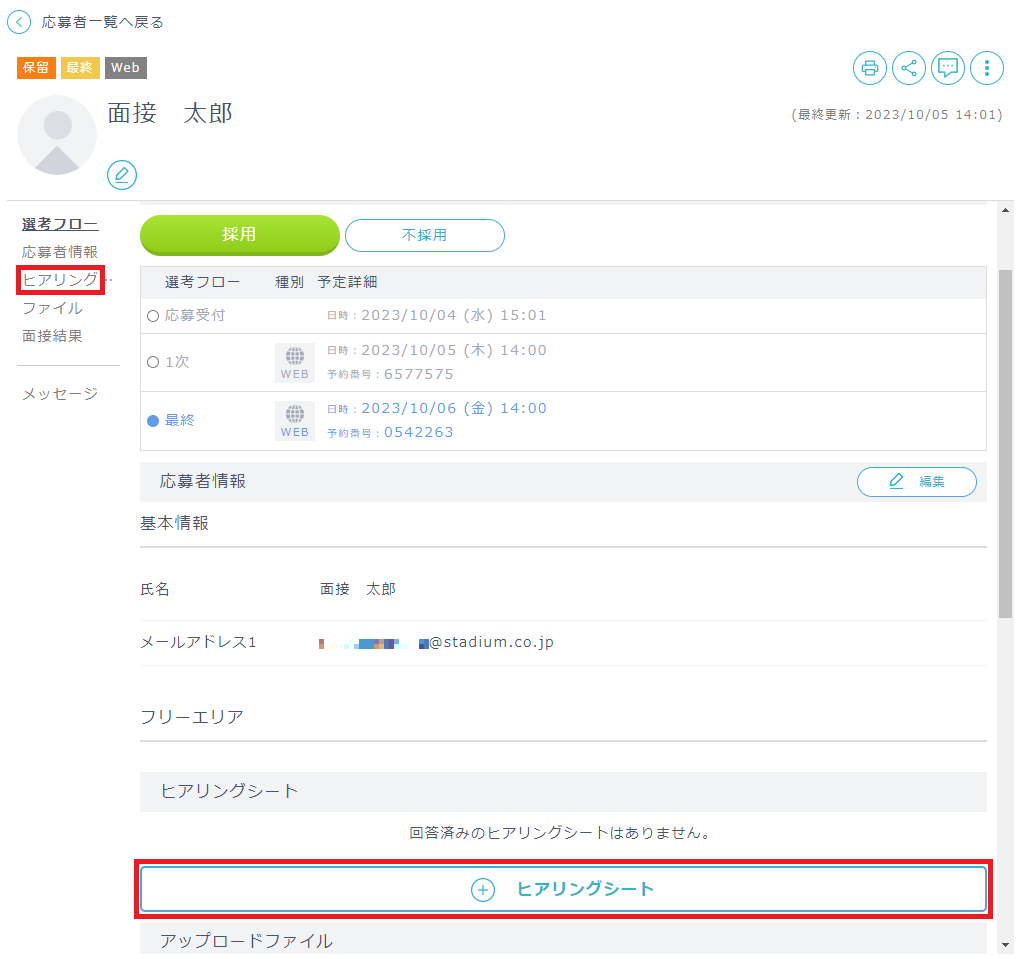Open ヒアリング in the side menu

click(x=60, y=279)
